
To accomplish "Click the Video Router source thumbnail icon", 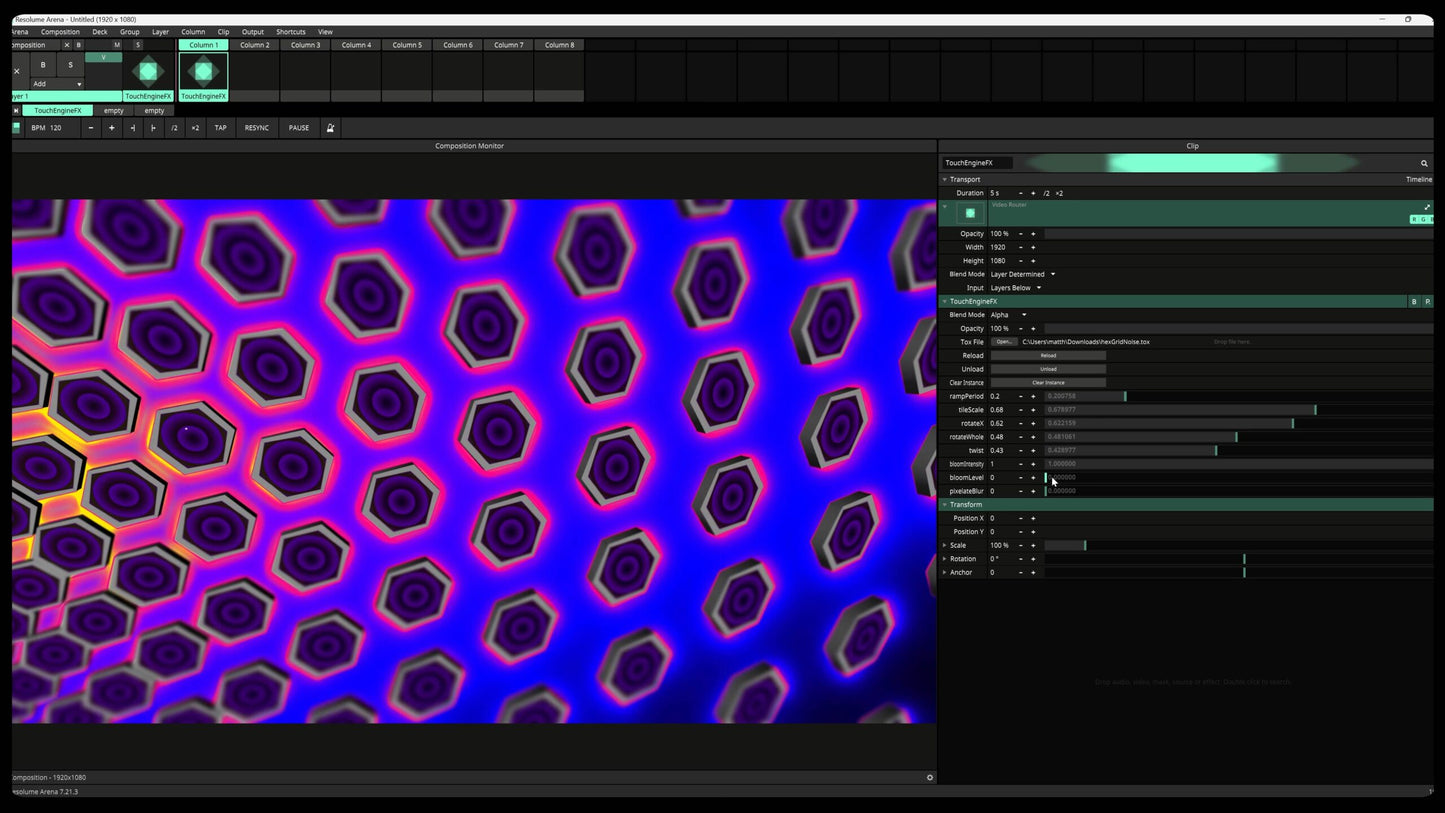I will [x=970, y=213].
